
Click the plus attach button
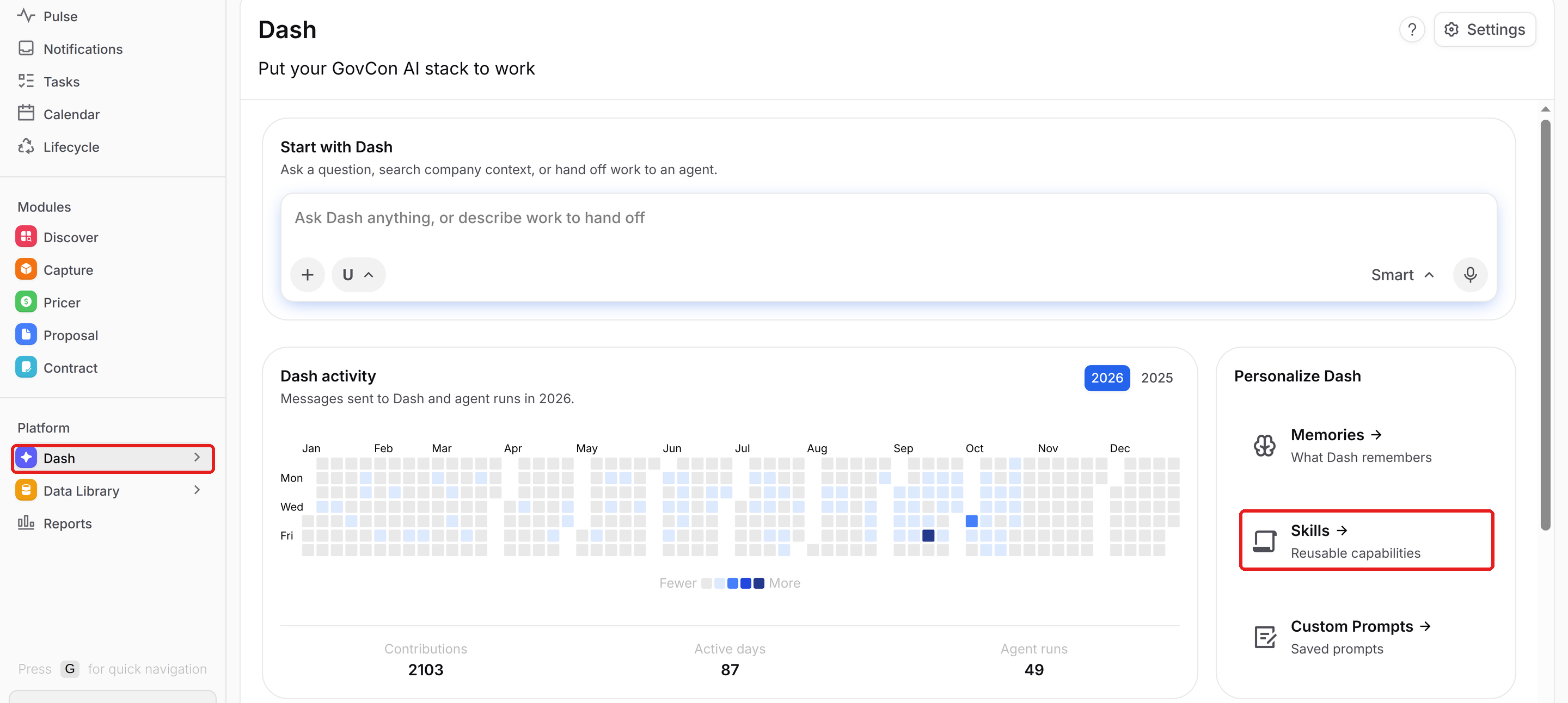click(308, 275)
